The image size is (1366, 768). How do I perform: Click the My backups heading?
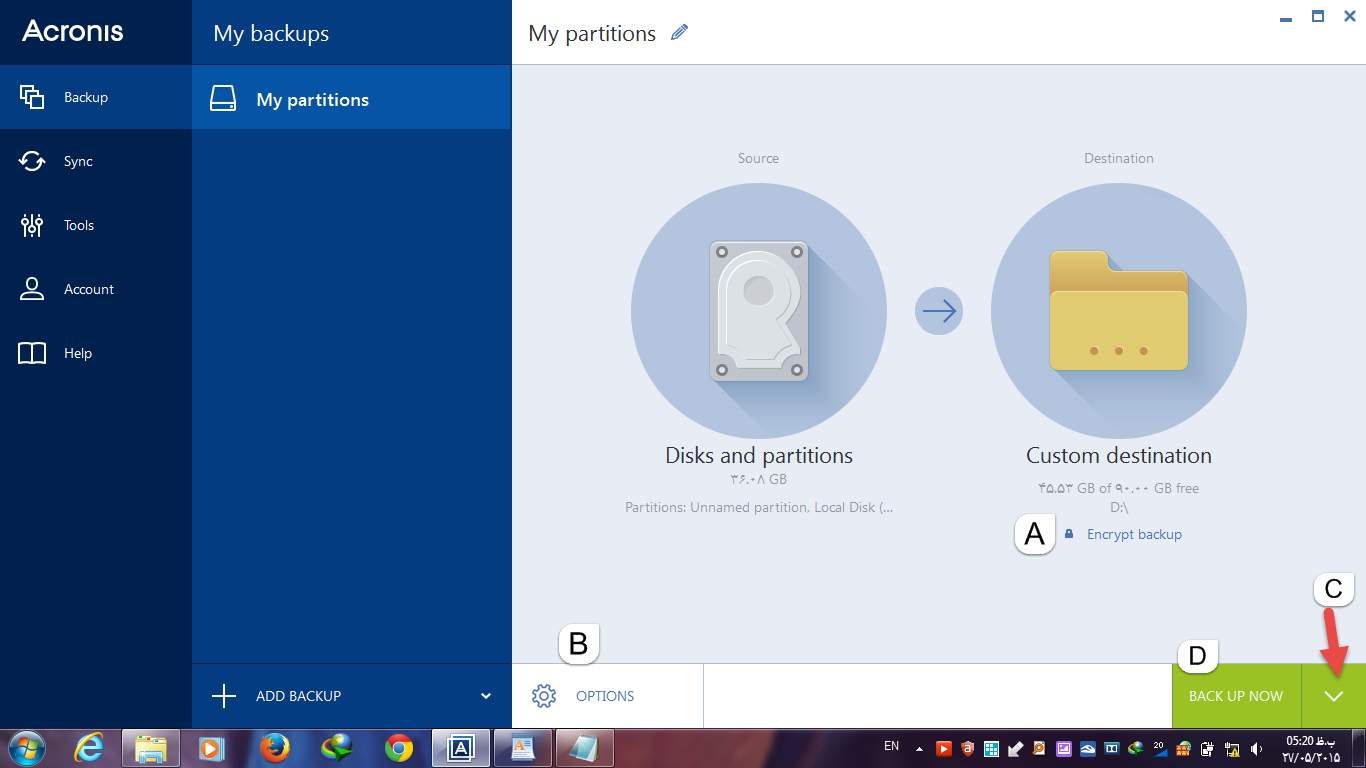271,33
